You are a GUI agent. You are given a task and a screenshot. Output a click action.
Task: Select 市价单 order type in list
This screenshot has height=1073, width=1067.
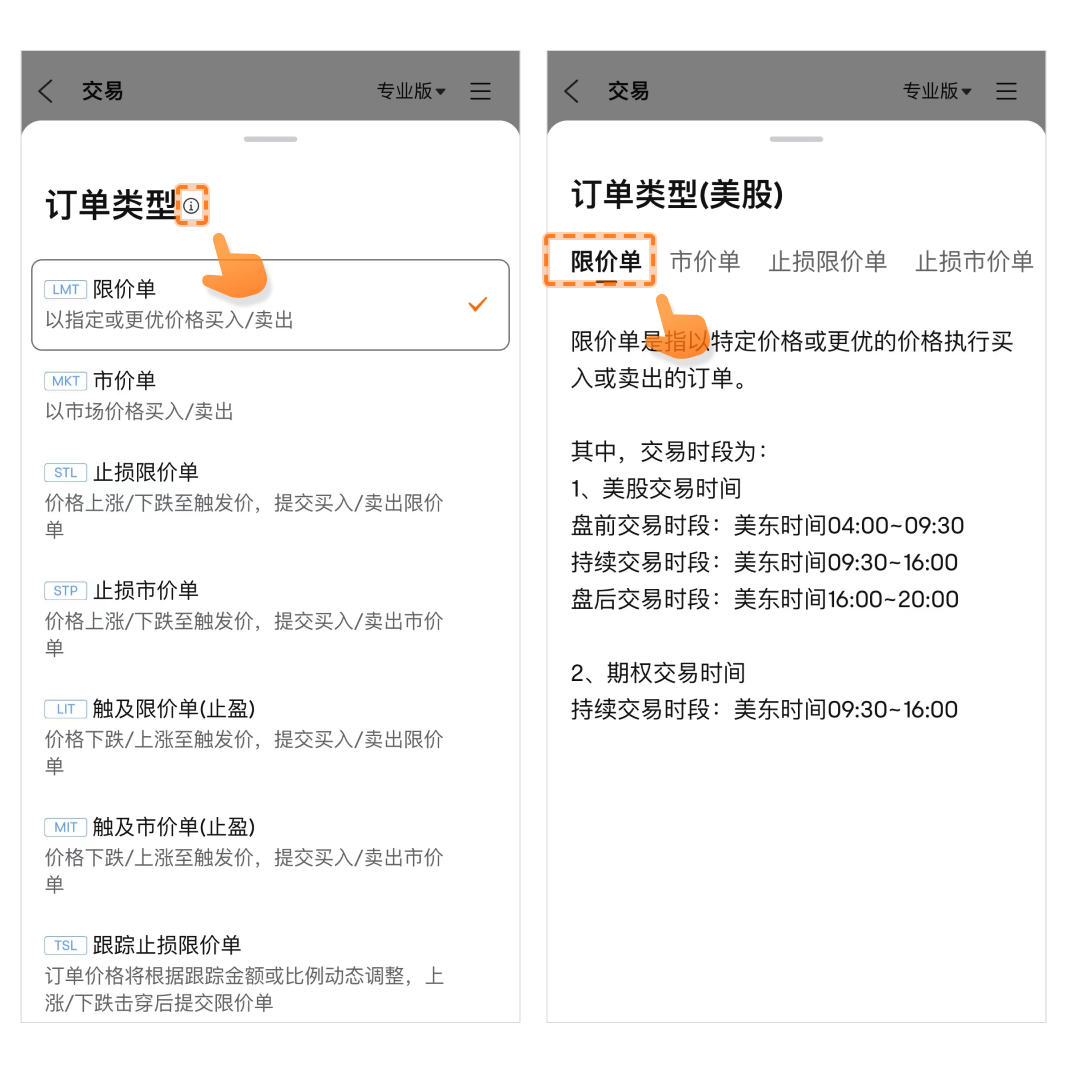click(x=270, y=396)
